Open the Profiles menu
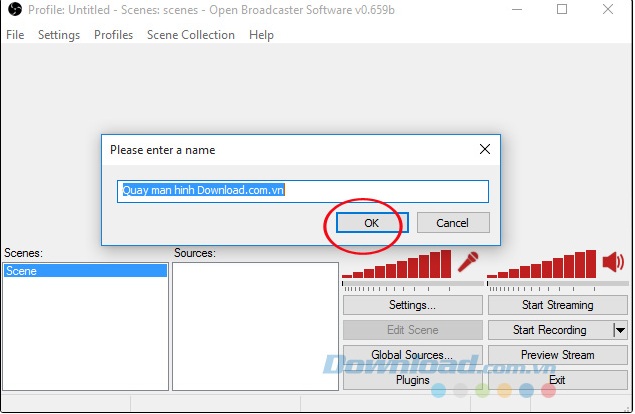This screenshot has height=414, width=635. [x=113, y=35]
